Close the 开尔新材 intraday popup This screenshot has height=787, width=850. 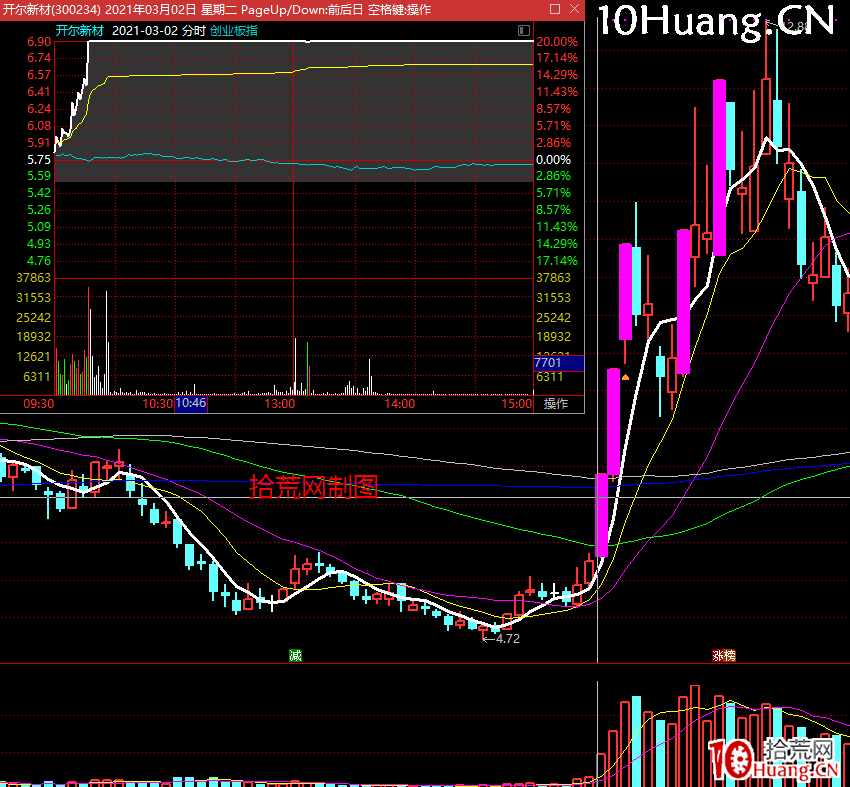575,9
